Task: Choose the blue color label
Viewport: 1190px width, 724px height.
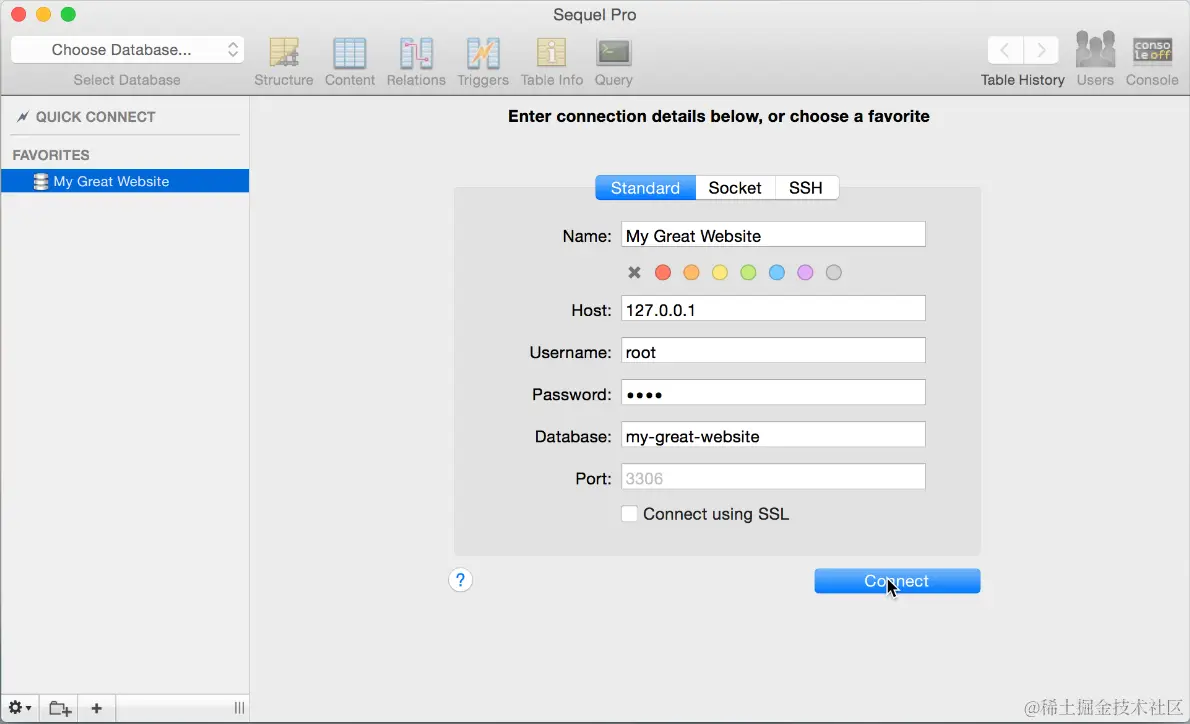Action: click(776, 272)
